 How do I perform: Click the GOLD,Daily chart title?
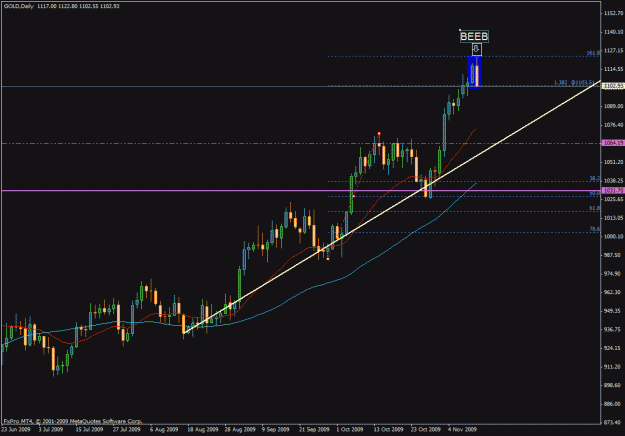(18, 6)
